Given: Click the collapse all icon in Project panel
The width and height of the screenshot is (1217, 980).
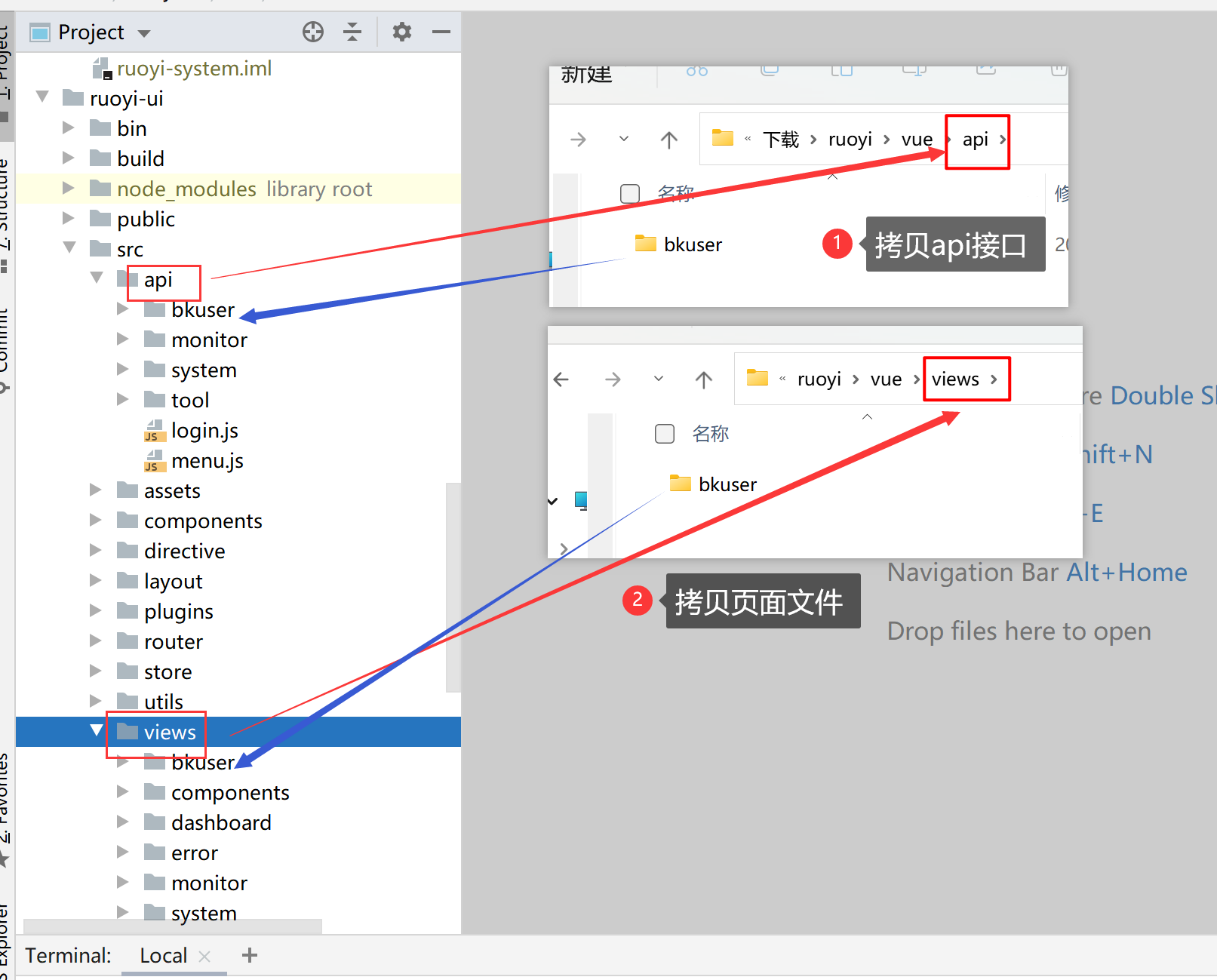Looking at the screenshot, I should pos(352,32).
